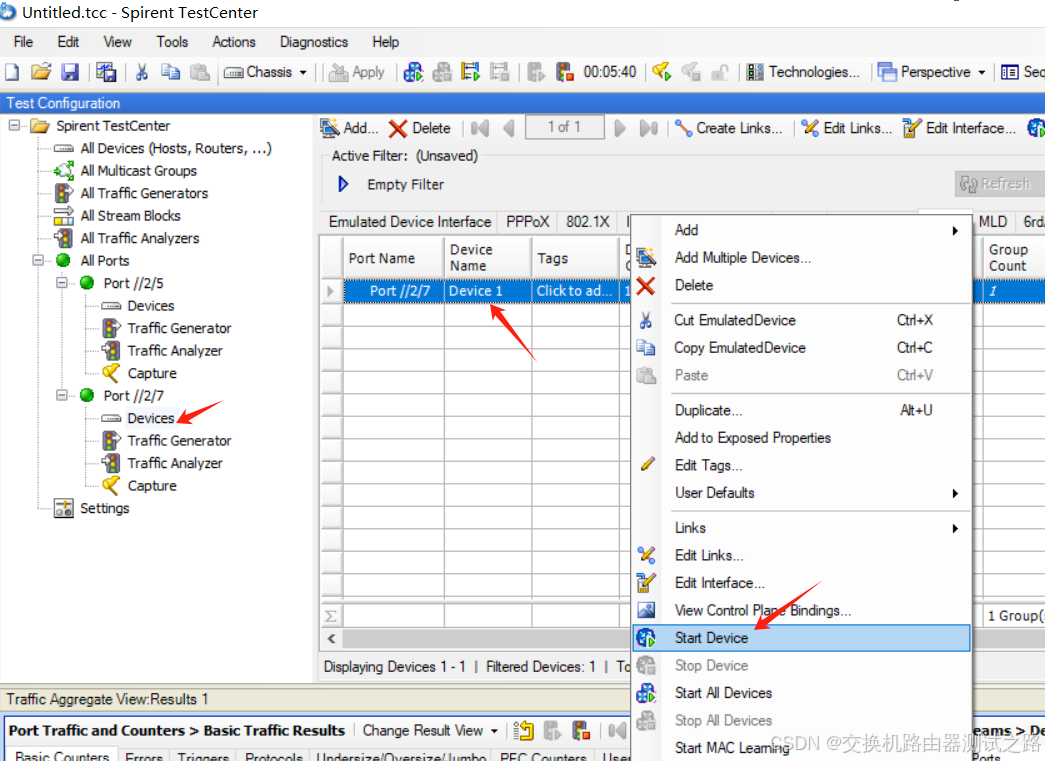
Task: Click the Delete red X icon in the context menu
Action: [645, 286]
